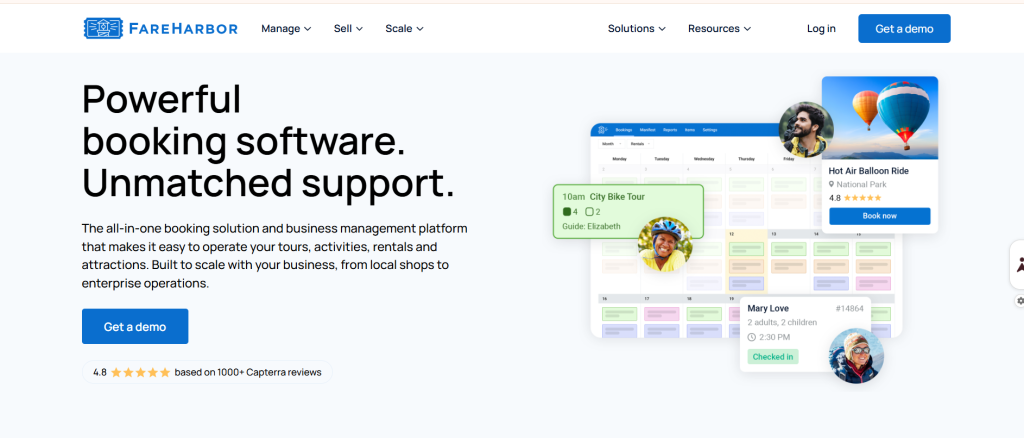Click the Guide: Elizabeth text
This screenshot has height=438, width=1024.
[591, 227]
